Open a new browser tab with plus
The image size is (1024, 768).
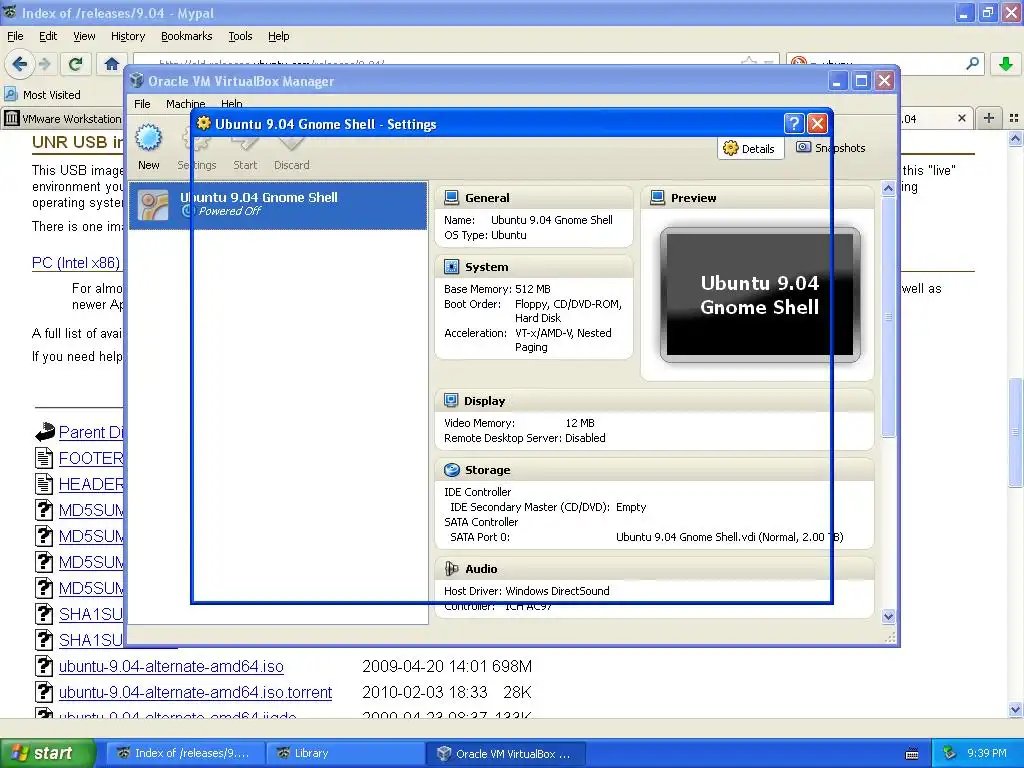[989, 118]
